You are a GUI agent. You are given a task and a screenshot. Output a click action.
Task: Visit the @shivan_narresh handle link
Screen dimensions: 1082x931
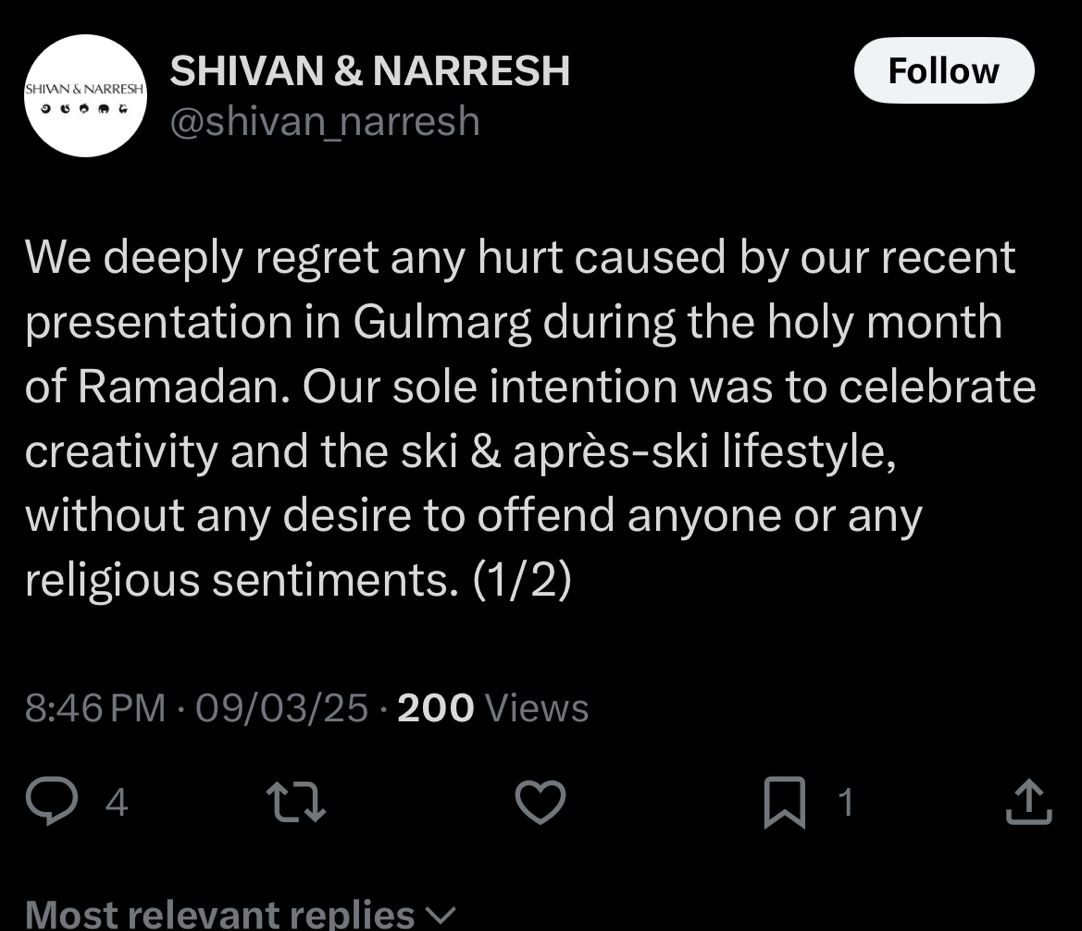(325, 121)
